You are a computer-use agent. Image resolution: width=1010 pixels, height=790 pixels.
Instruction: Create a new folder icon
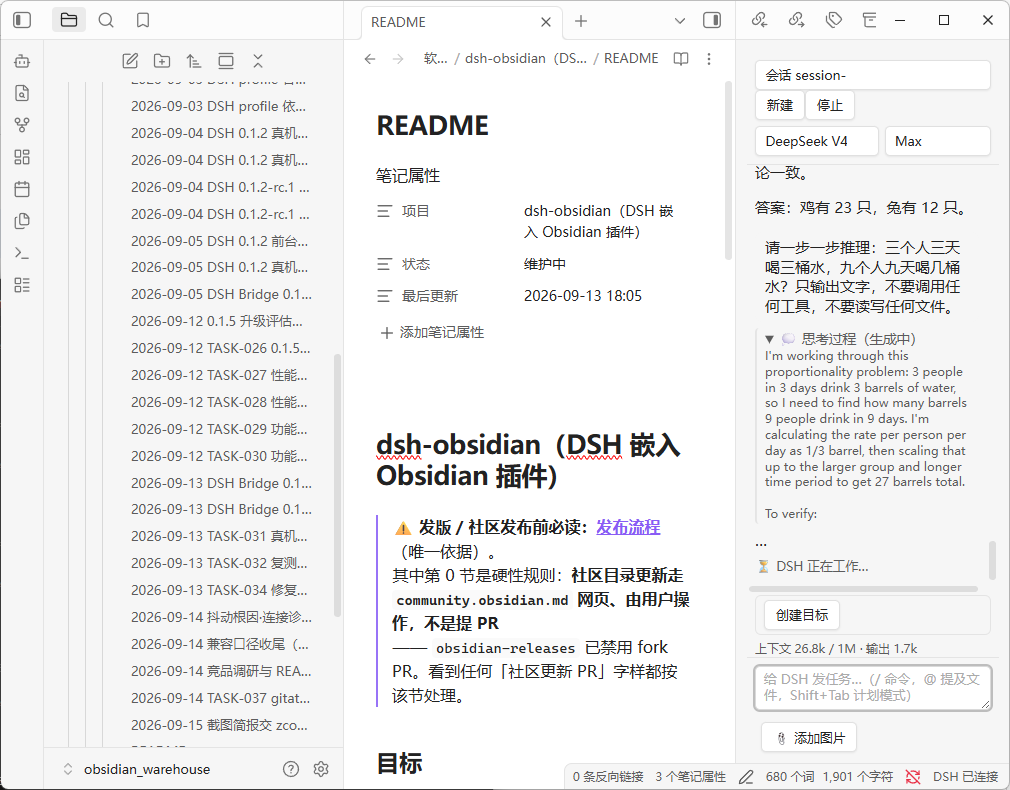point(162,61)
